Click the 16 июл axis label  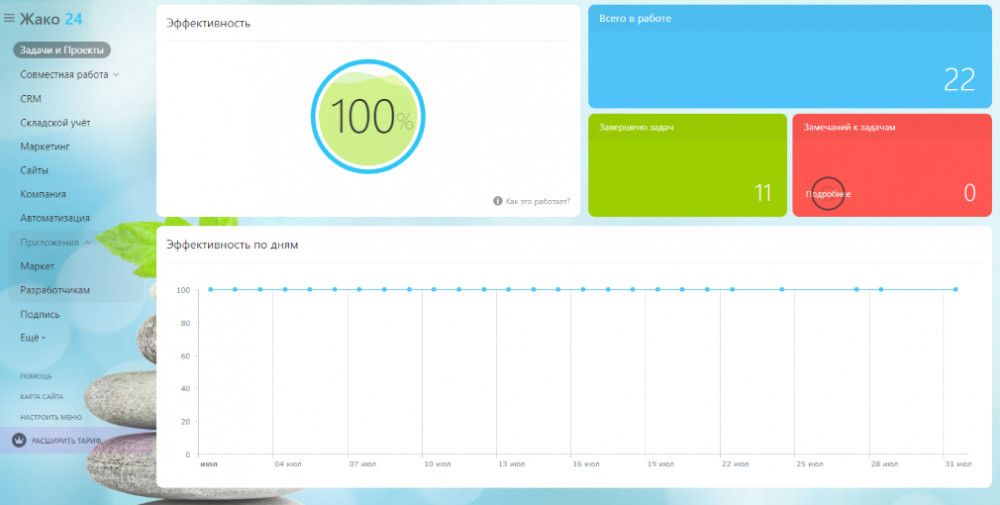pos(585,464)
